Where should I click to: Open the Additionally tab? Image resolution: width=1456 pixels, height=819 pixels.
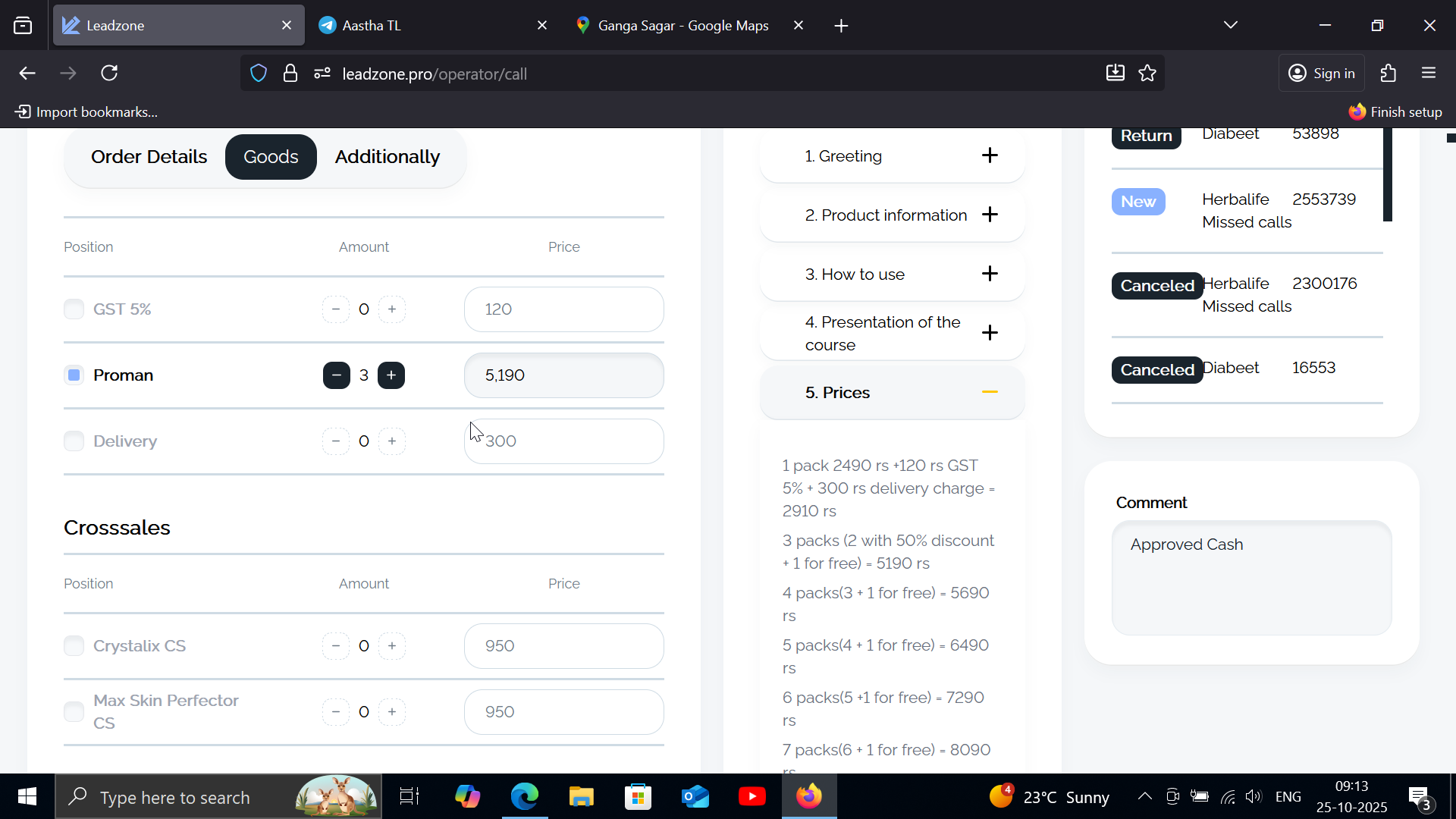tap(387, 157)
